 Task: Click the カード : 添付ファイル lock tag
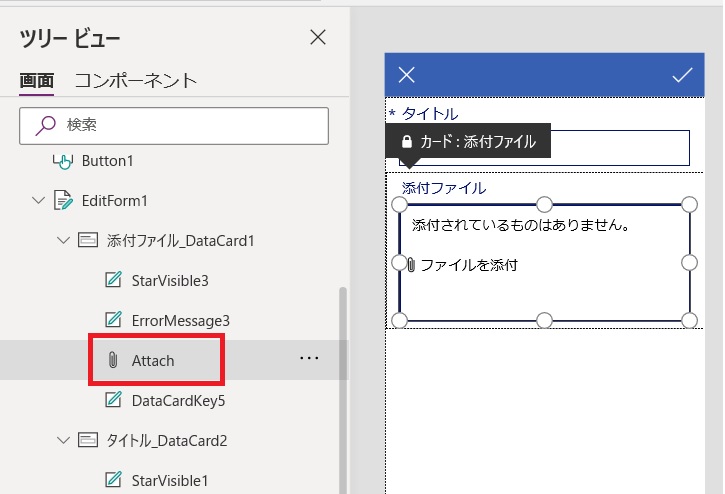(x=468, y=141)
